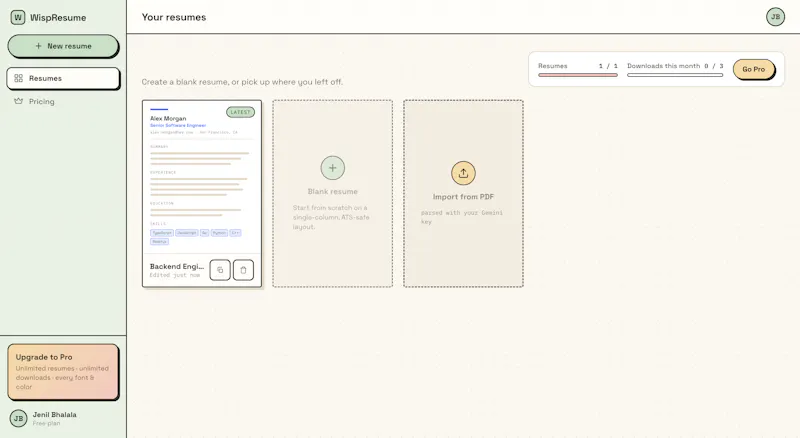
Task: Click the upload icon for Import from PDF
Action: 463,173
